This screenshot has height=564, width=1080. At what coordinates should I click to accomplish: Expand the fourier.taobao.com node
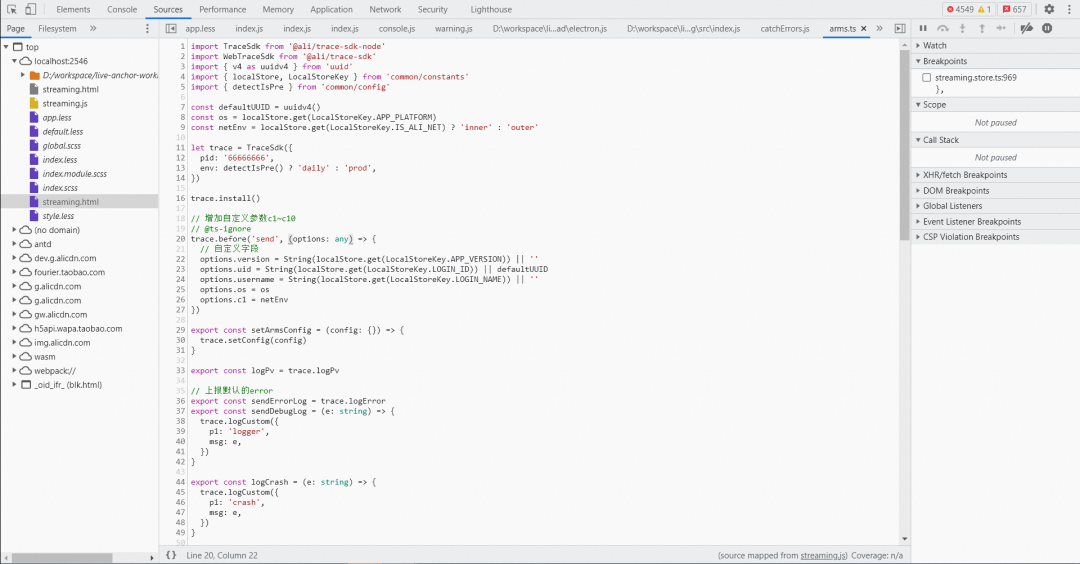tap(14, 272)
